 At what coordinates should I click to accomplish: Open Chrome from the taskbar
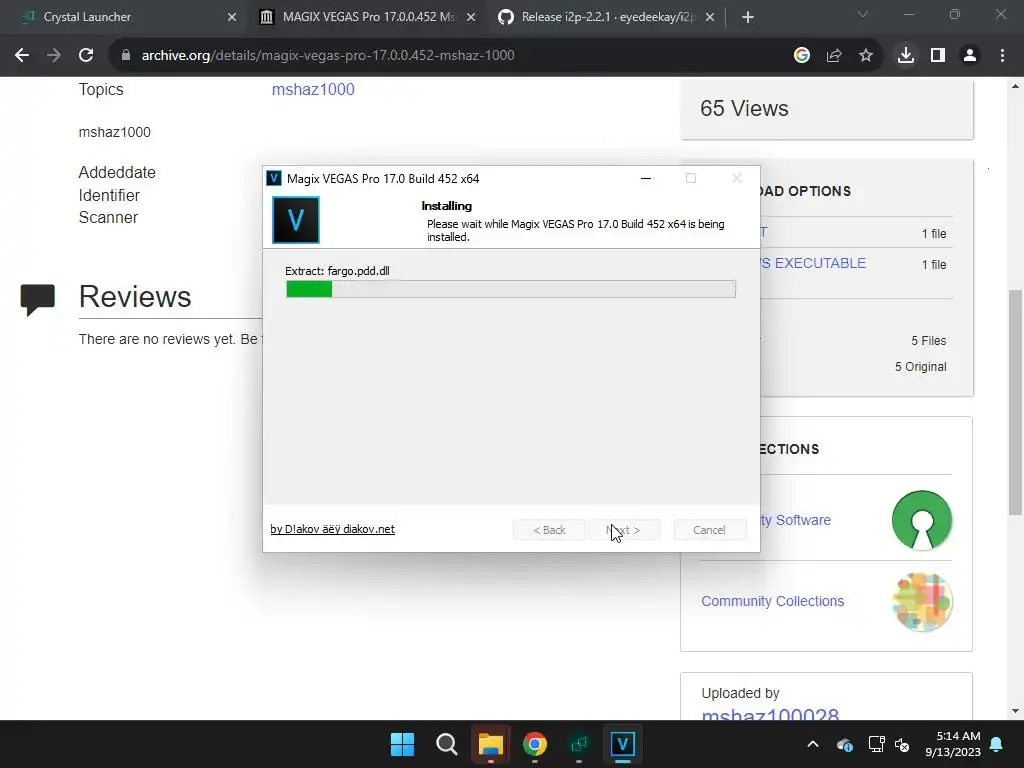coord(535,744)
